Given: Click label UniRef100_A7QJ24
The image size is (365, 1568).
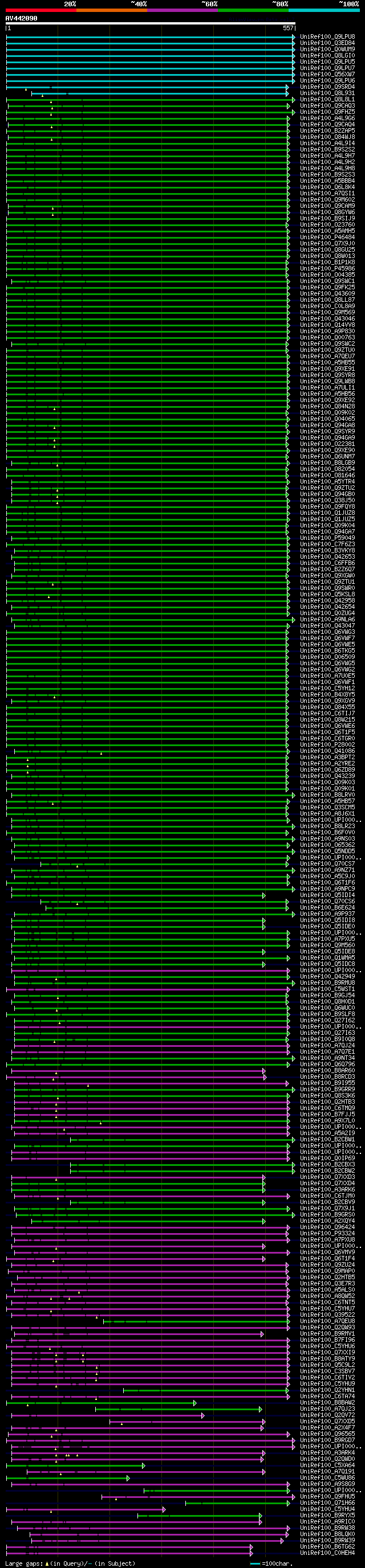Looking at the screenshot, I should pyautogui.click(x=327, y=1046).
